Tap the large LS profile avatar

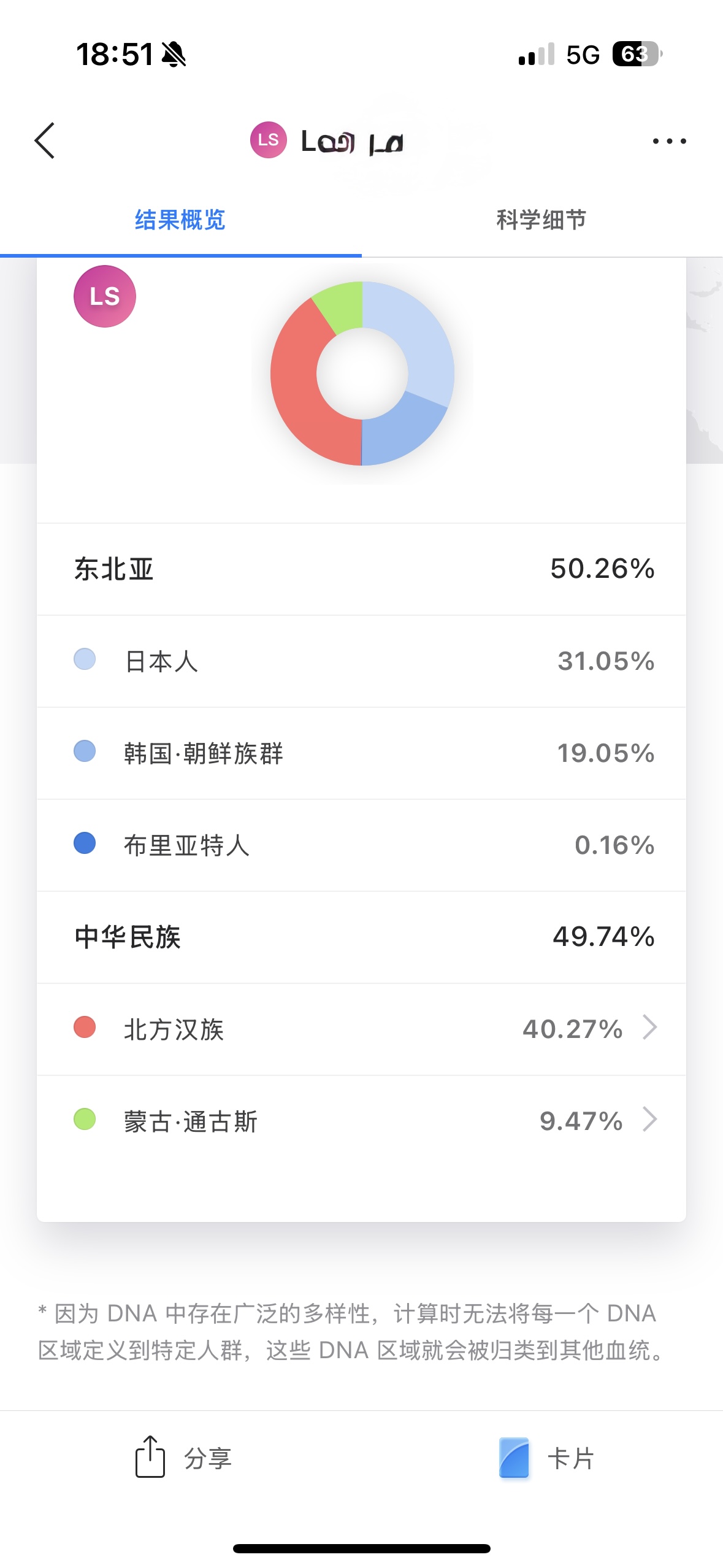coord(105,296)
